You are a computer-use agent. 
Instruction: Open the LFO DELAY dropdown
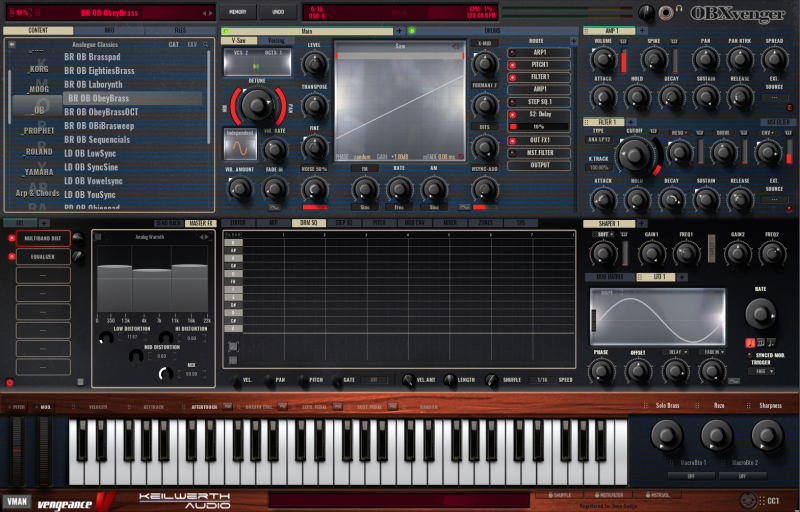click(676, 352)
